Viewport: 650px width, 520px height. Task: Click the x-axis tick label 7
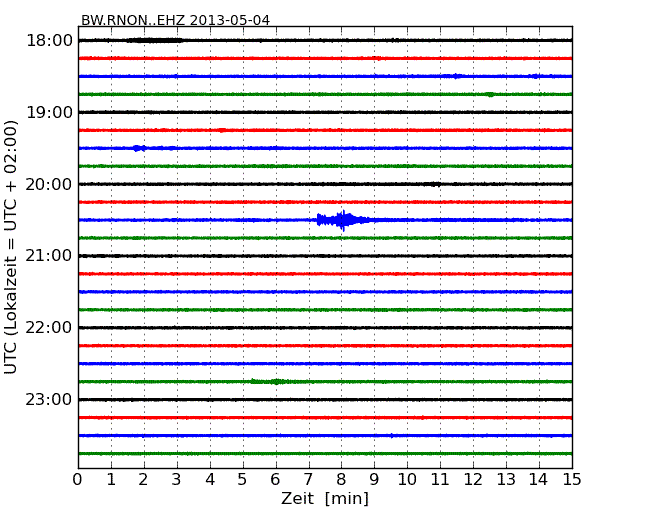pos(308,479)
